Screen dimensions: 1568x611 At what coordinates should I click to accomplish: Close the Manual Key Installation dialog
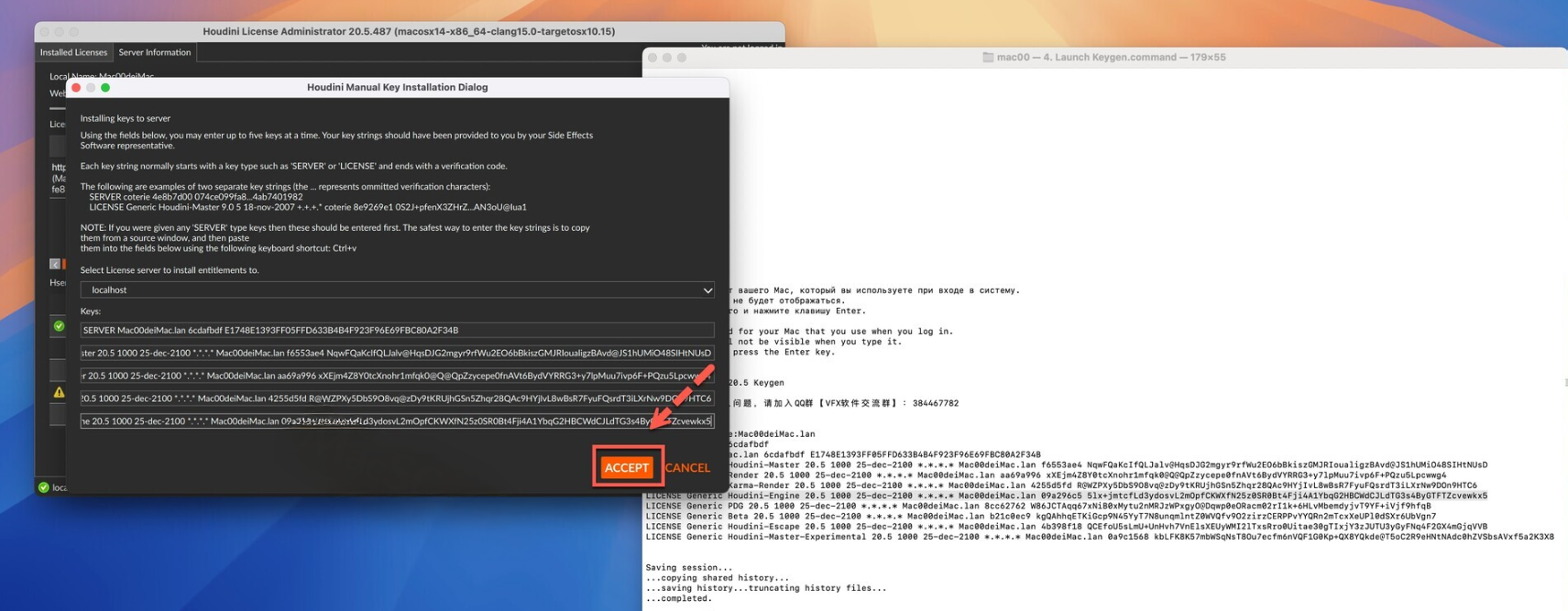[x=76, y=87]
